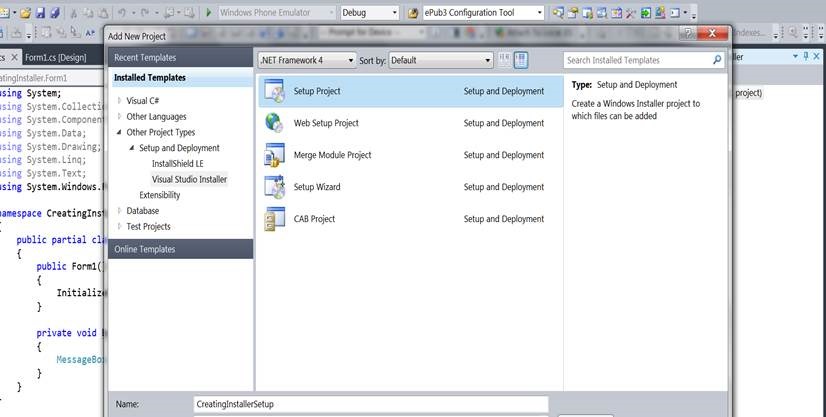Viewport: 826px width, 417px height.
Task: Select the Setup Wizard template icon
Action: [274, 187]
